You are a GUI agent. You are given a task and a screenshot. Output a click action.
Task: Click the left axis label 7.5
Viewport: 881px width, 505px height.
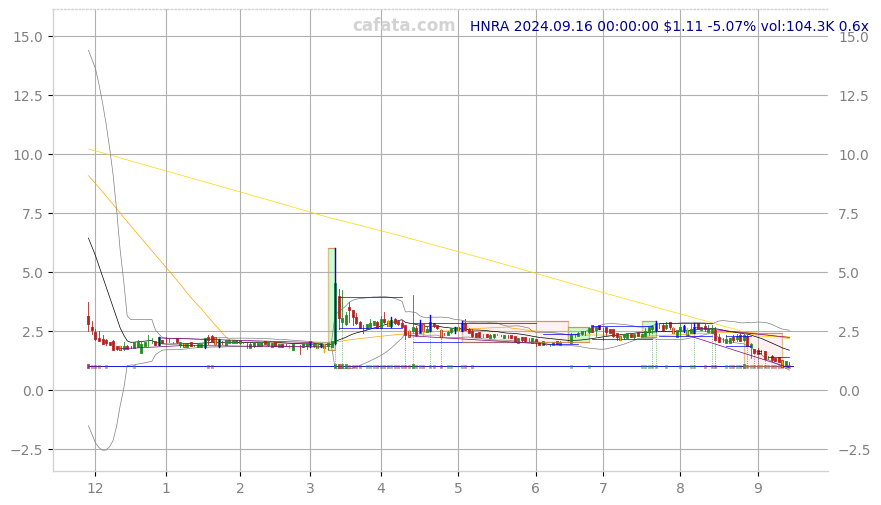point(31,214)
